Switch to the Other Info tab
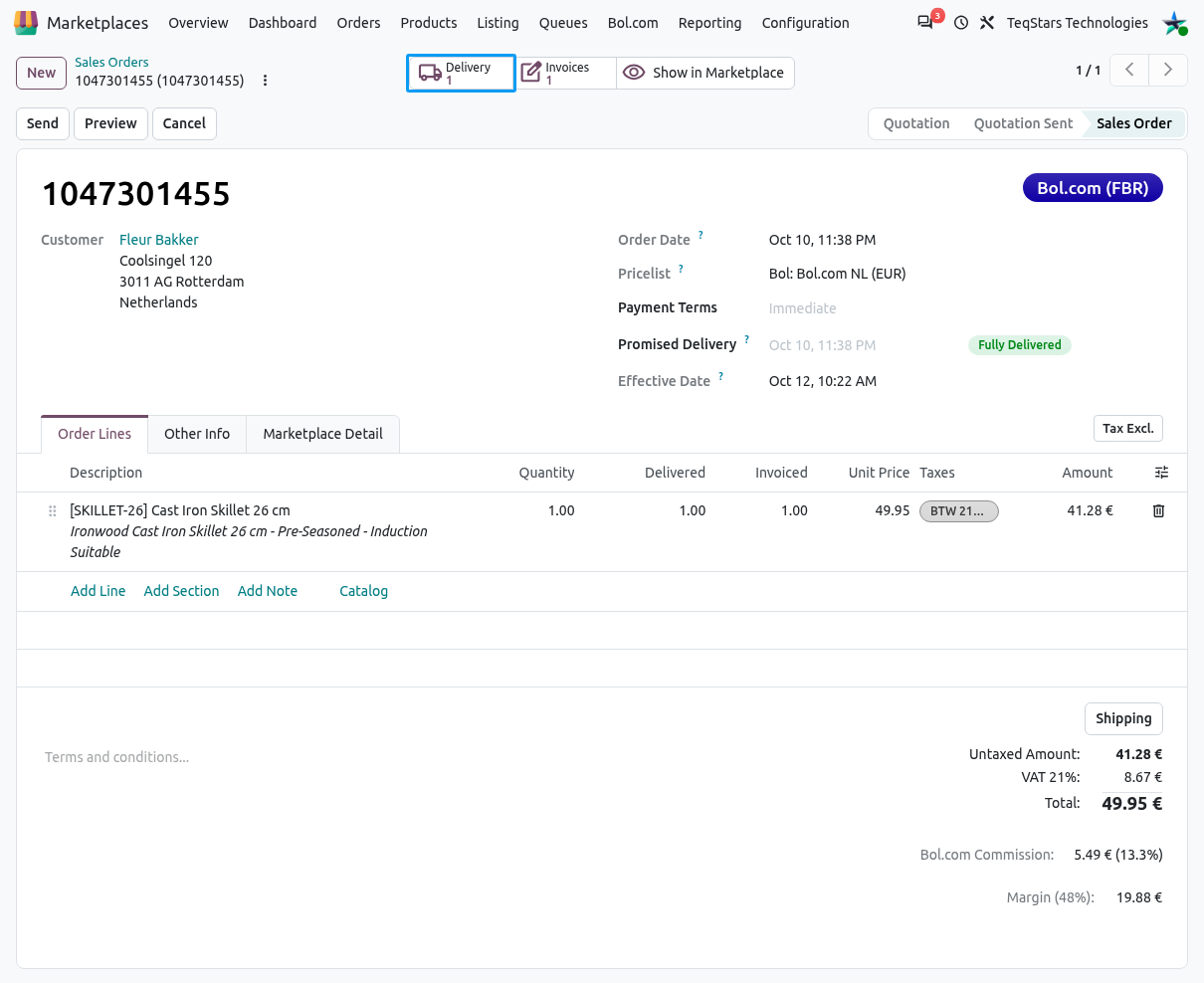 click(197, 434)
